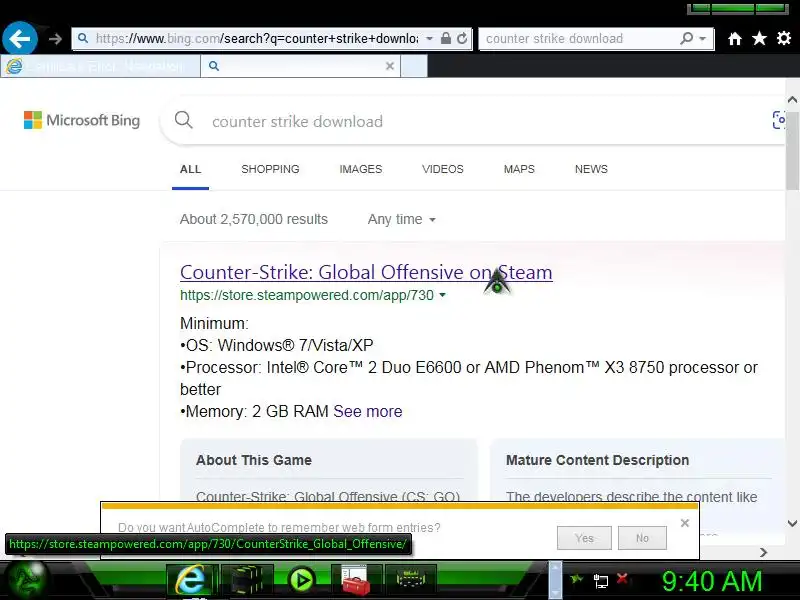Switch to MAPS results tab

point(519,169)
